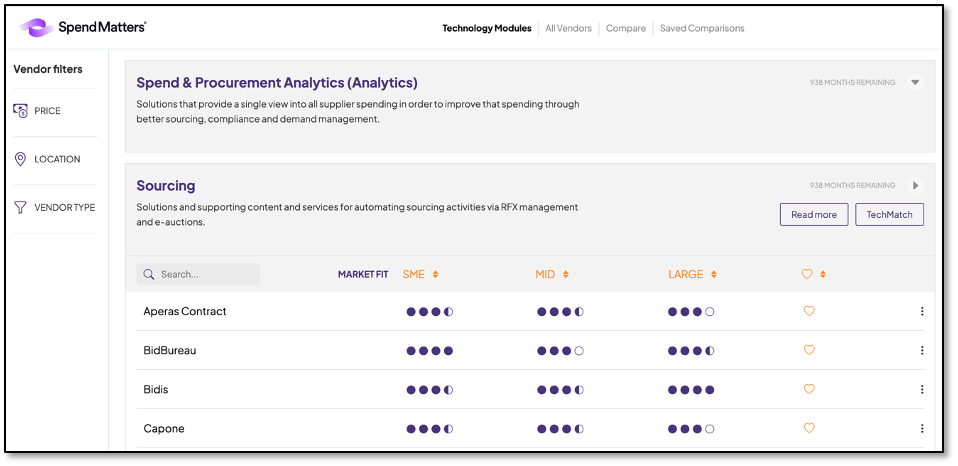The height and width of the screenshot is (466, 958).
Task: Open the LOCATION pin filter
Action: [x=20, y=159]
